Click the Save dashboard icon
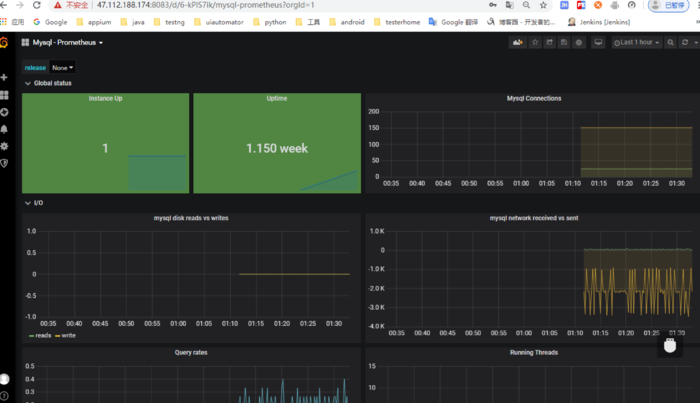Screen dimensions: 700x403 tap(564, 42)
